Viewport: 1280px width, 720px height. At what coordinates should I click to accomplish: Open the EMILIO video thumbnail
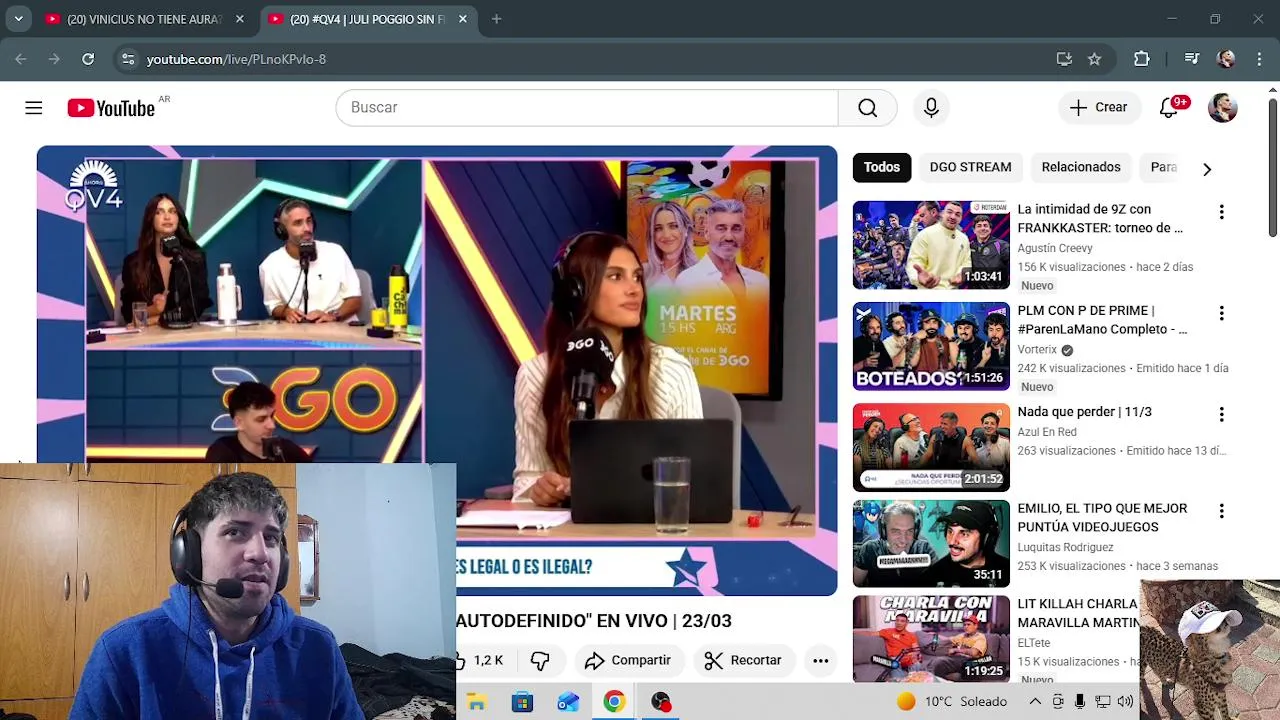point(931,543)
